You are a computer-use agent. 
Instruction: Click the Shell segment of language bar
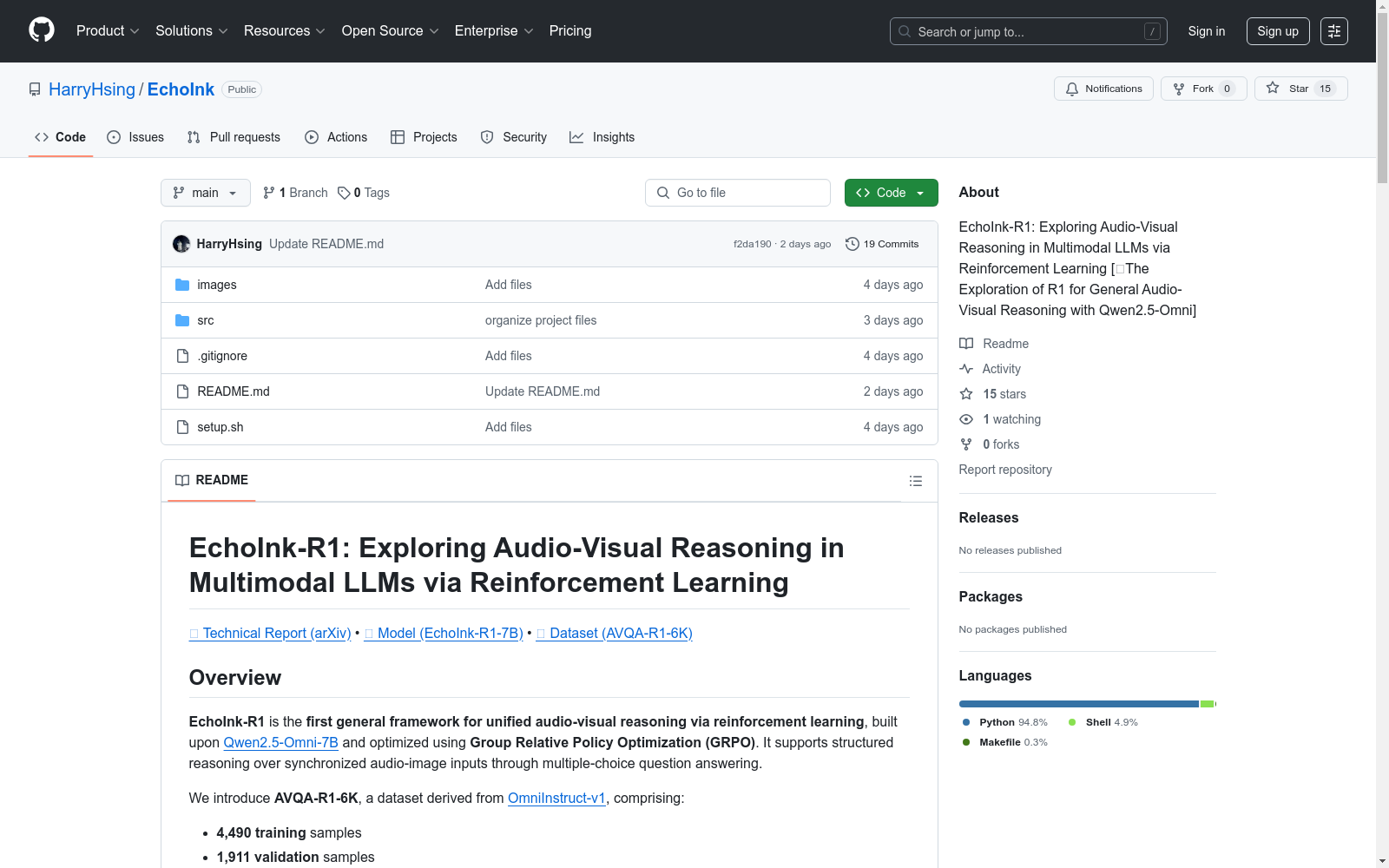coord(1207,704)
